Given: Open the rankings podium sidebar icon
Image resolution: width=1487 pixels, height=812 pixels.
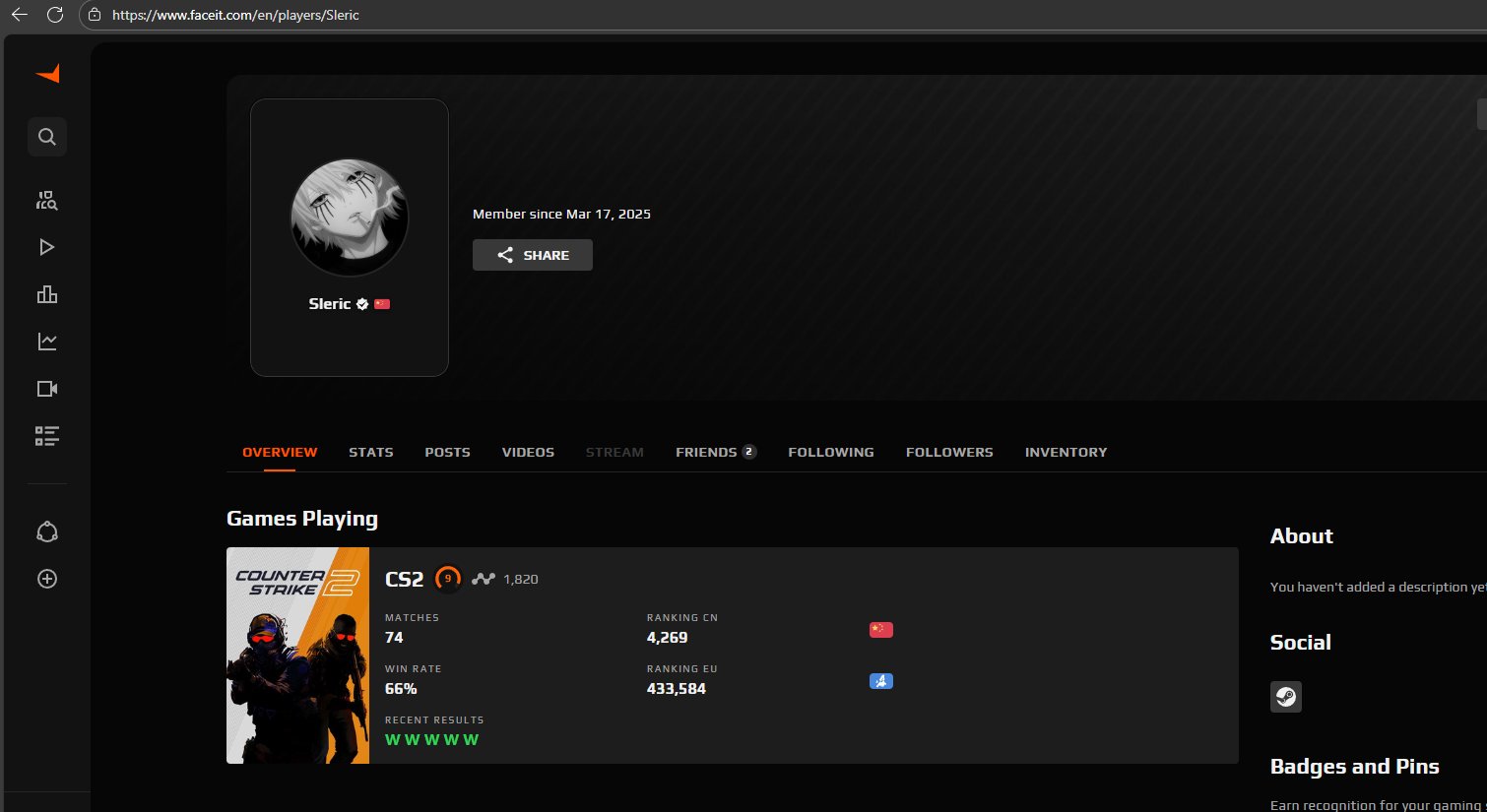Looking at the screenshot, I should (47, 294).
